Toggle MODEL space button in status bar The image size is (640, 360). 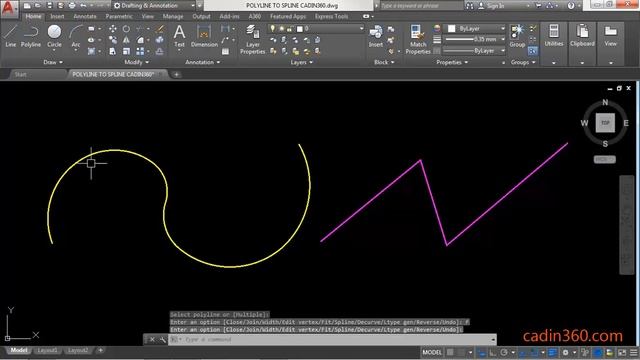click(x=432, y=352)
